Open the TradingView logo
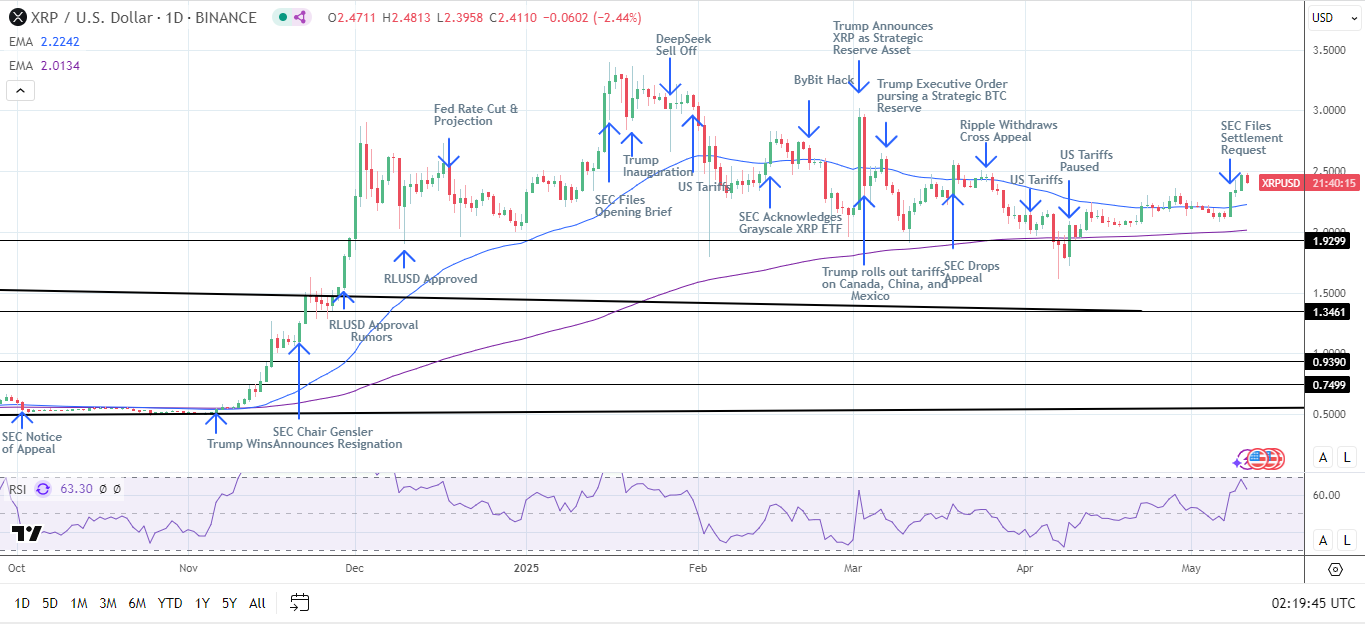 click(x=27, y=533)
